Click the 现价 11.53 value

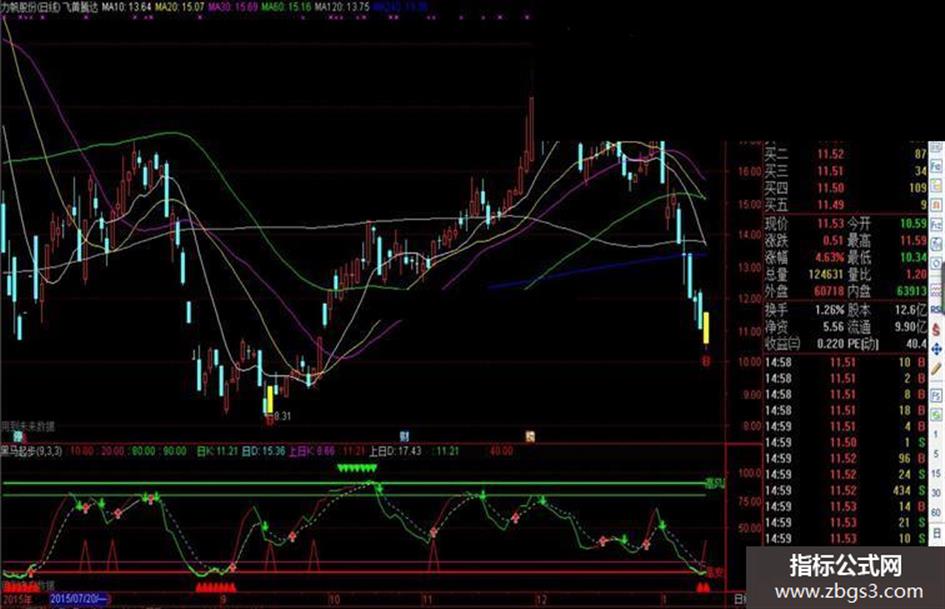coord(830,224)
